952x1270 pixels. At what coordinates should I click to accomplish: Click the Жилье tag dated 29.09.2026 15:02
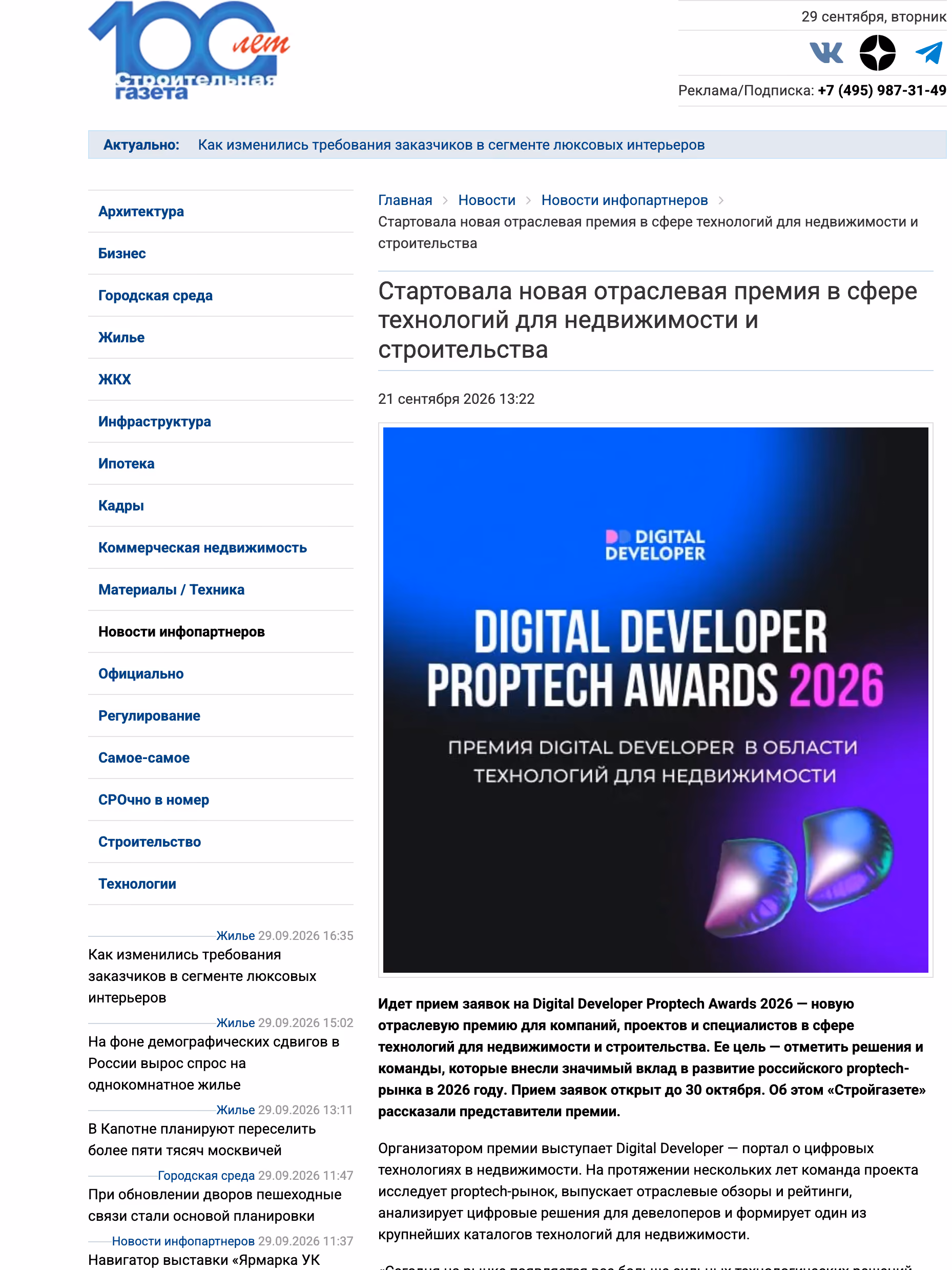pos(235,1022)
